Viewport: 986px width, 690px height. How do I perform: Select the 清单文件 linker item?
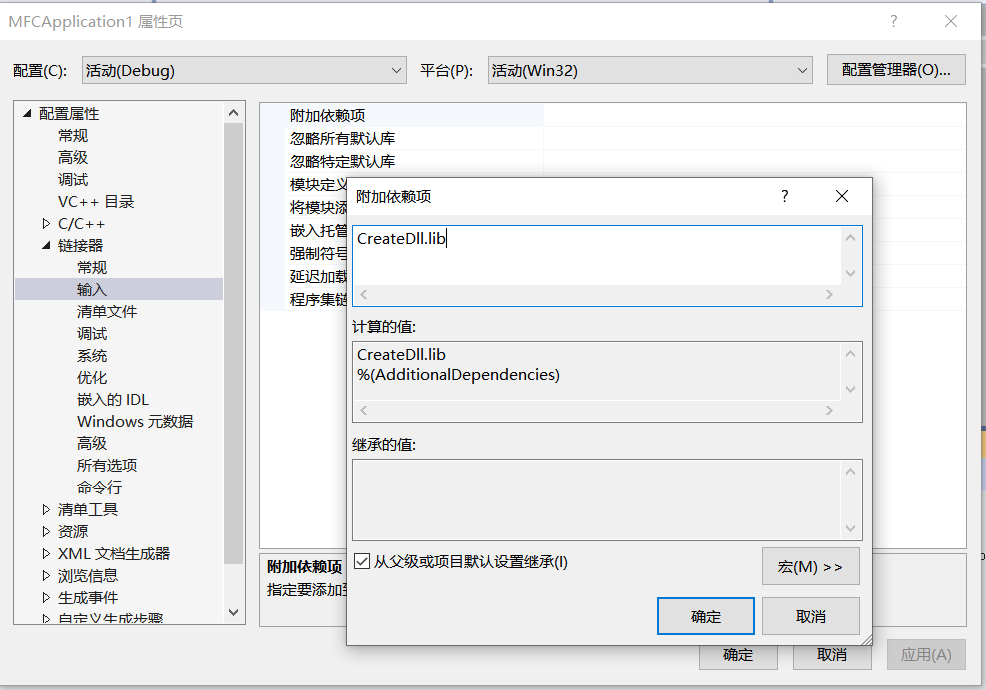click(107, 311)
